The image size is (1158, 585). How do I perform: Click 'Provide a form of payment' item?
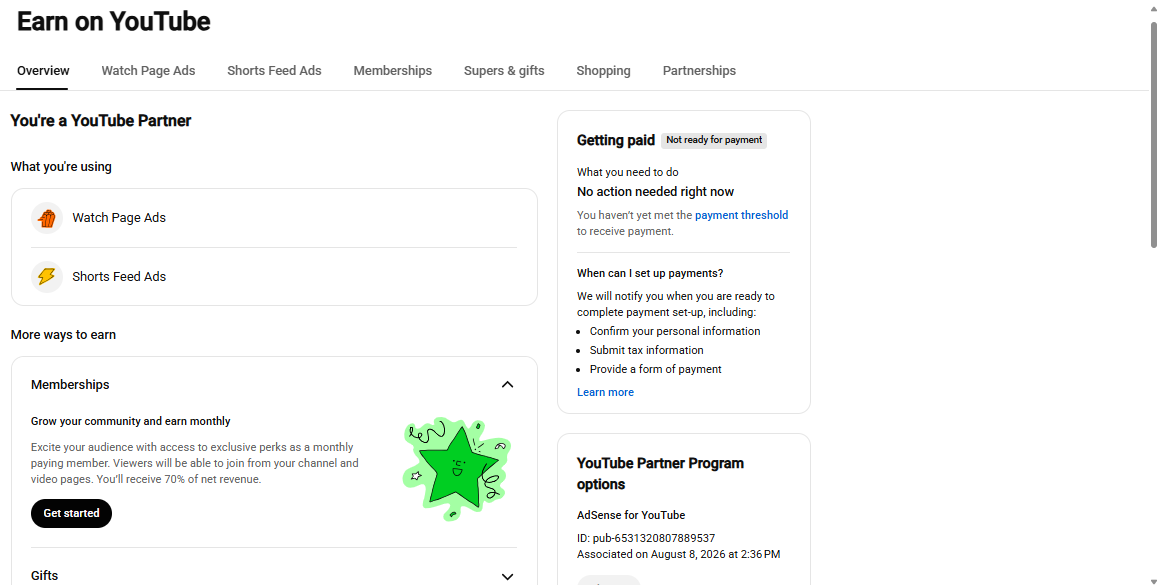pyautogui.click(x=655, y=369)
